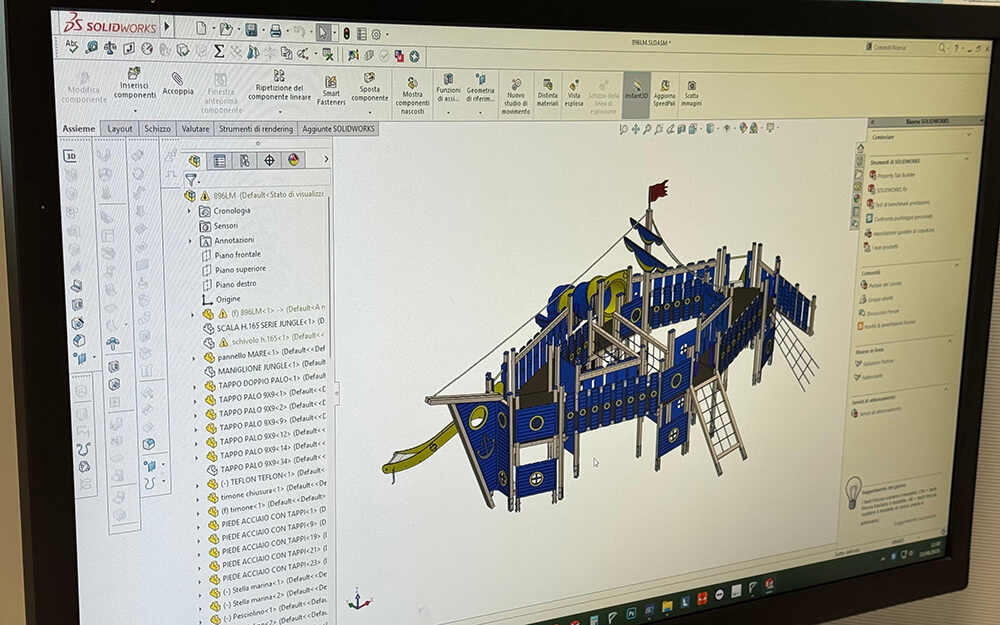Click Nuovo studio di movimento
The image size is (1000, 625).
pyautogui.click(x=516, y=85)
